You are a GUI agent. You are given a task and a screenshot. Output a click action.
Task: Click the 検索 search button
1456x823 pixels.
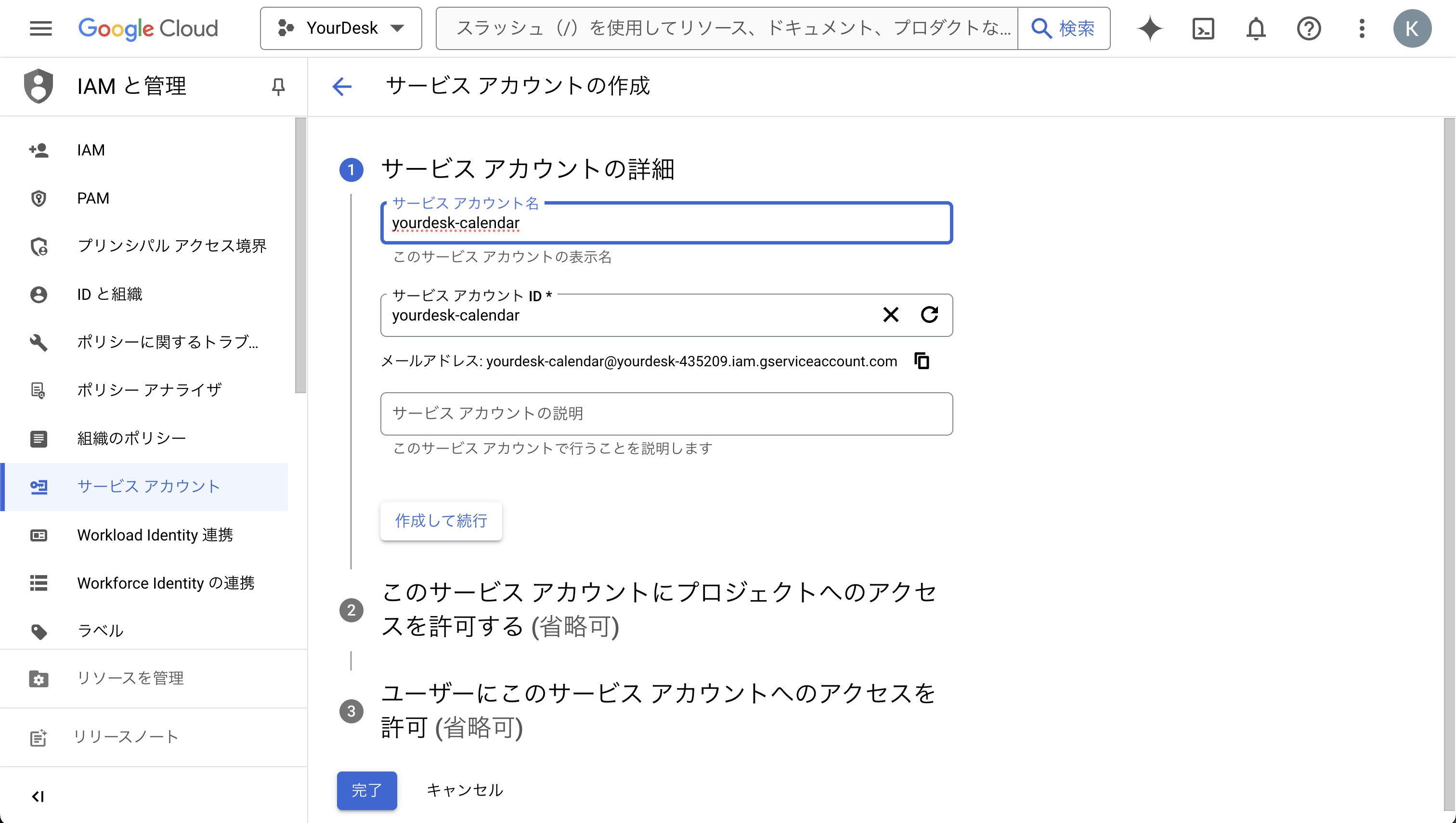1064,28
